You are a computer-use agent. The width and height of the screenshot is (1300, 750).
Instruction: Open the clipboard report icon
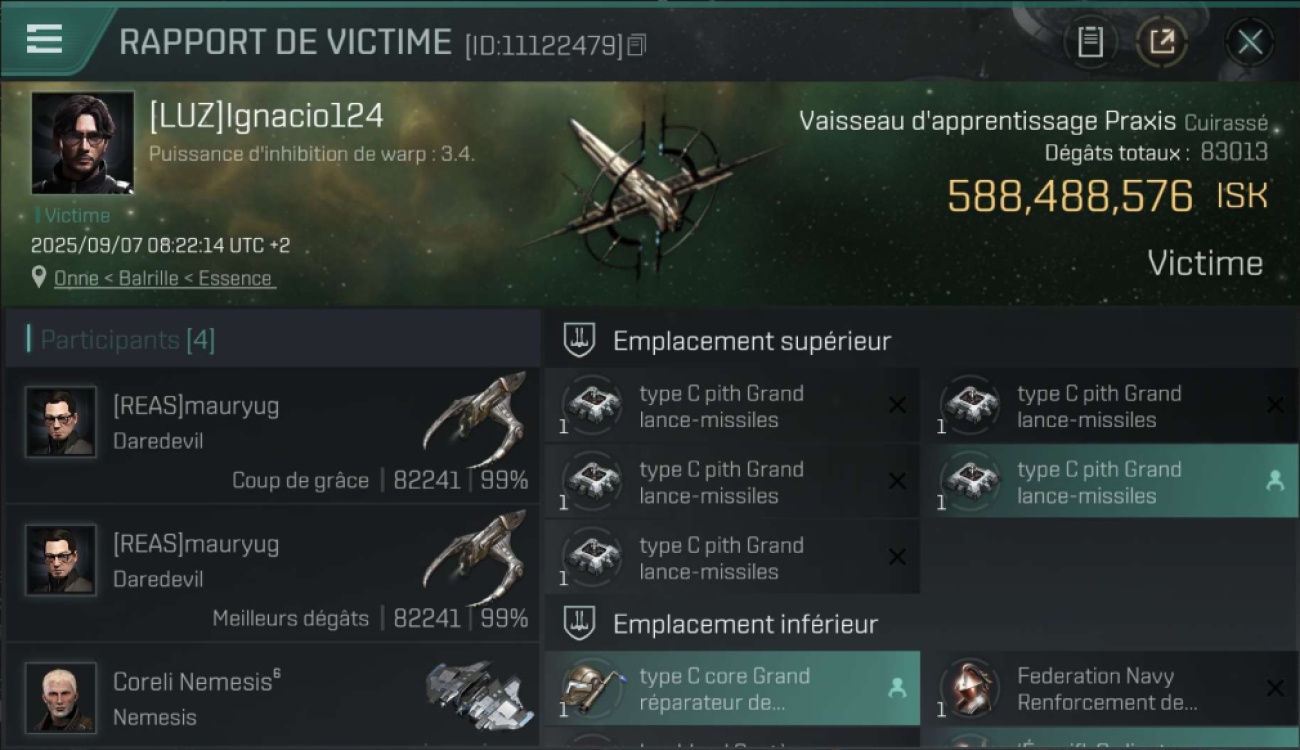1090,42
